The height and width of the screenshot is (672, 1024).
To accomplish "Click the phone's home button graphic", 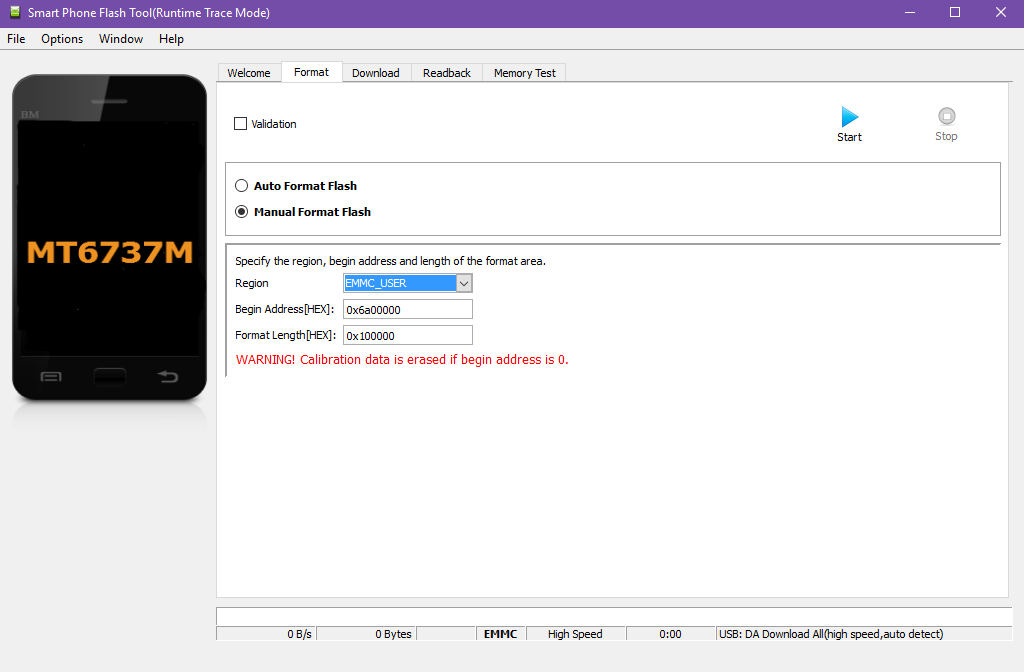I will (110, 377).
